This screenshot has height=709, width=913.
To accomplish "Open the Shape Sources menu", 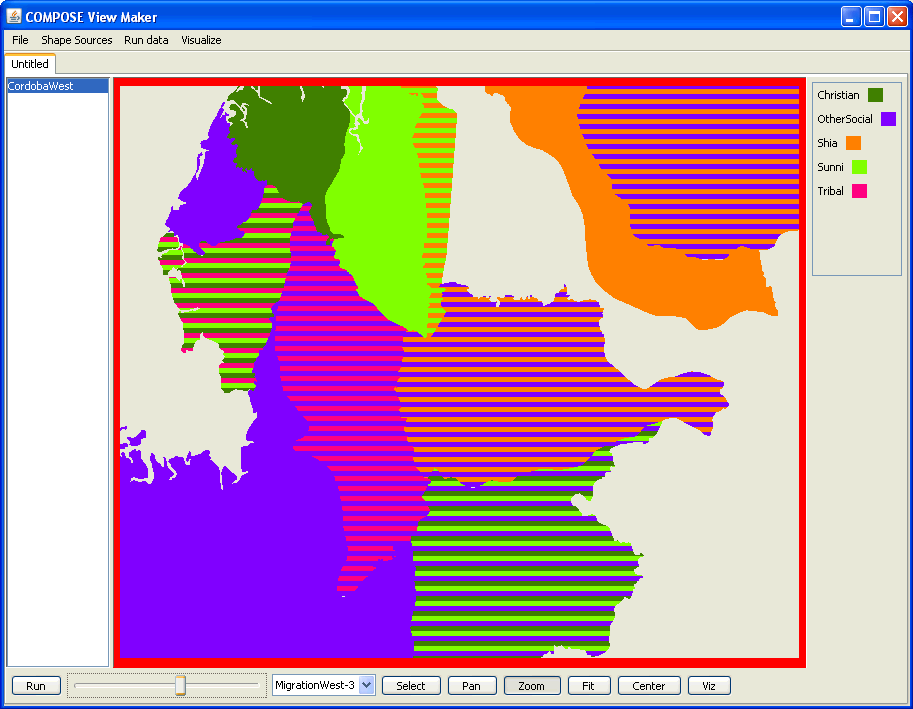I will coord(77,40).
